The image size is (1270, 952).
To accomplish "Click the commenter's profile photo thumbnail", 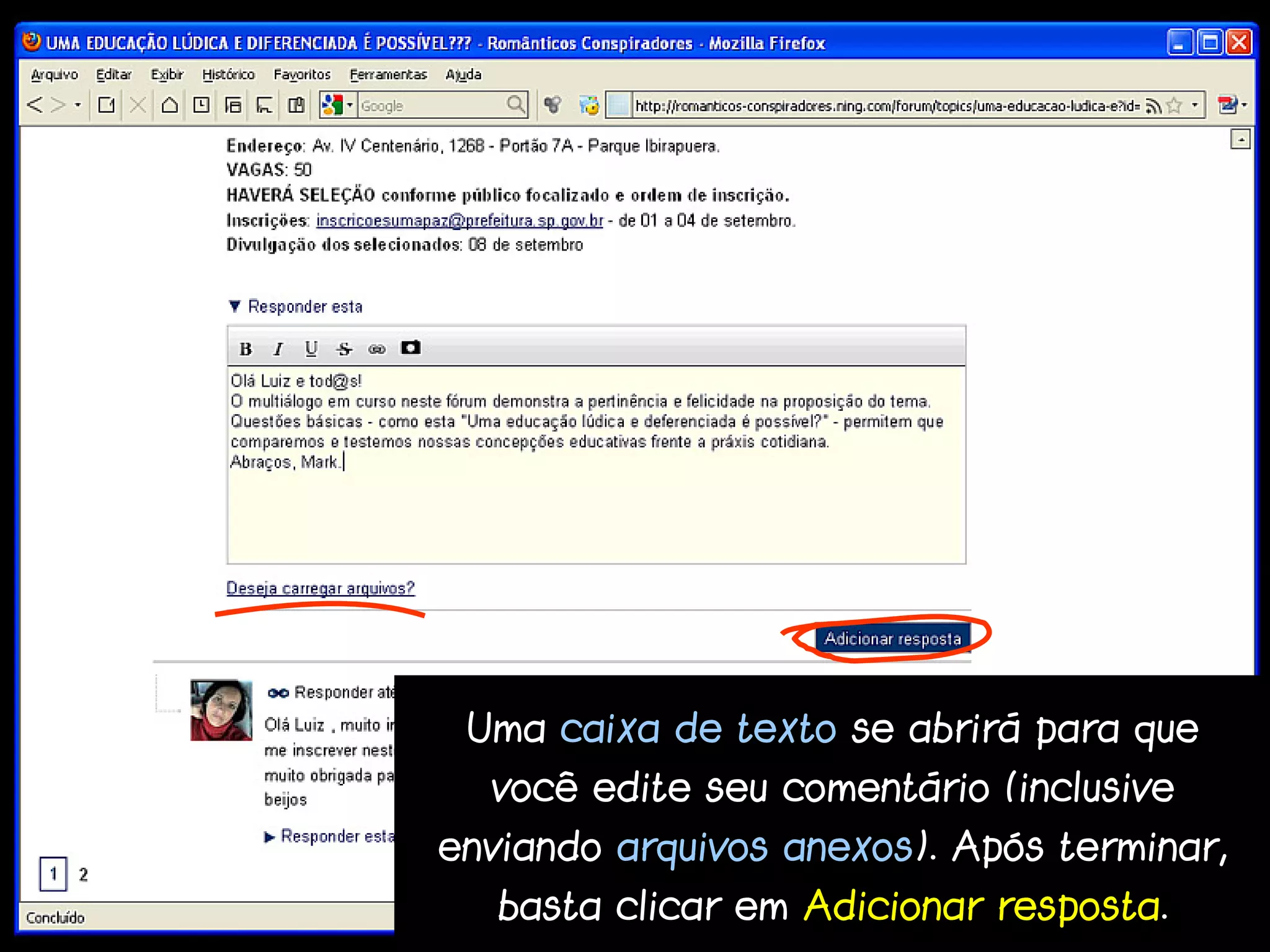I will tap(221, 710).
